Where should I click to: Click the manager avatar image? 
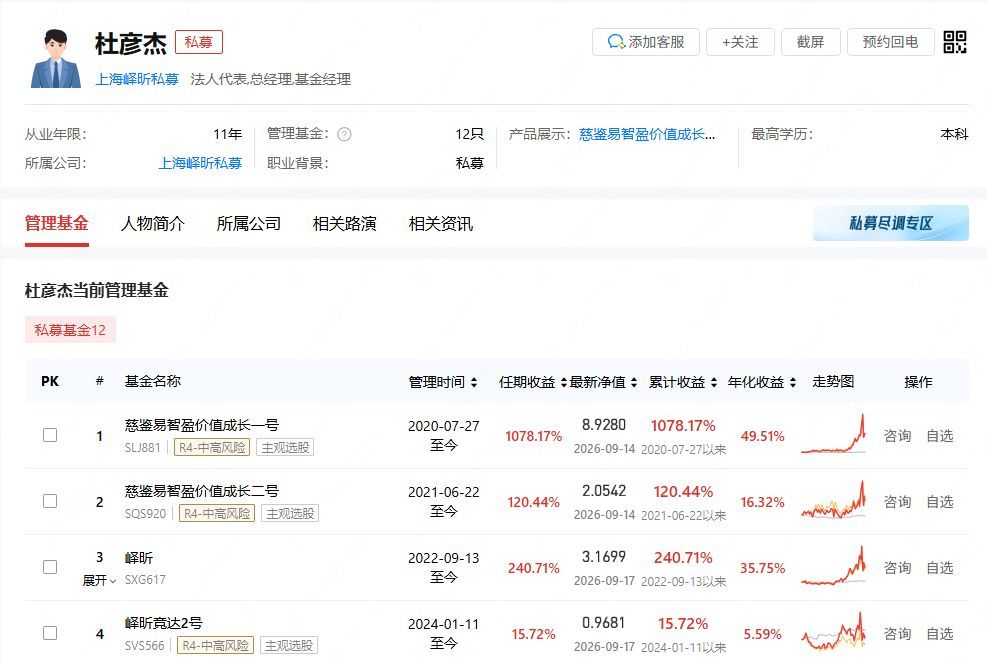pos(56,59)
